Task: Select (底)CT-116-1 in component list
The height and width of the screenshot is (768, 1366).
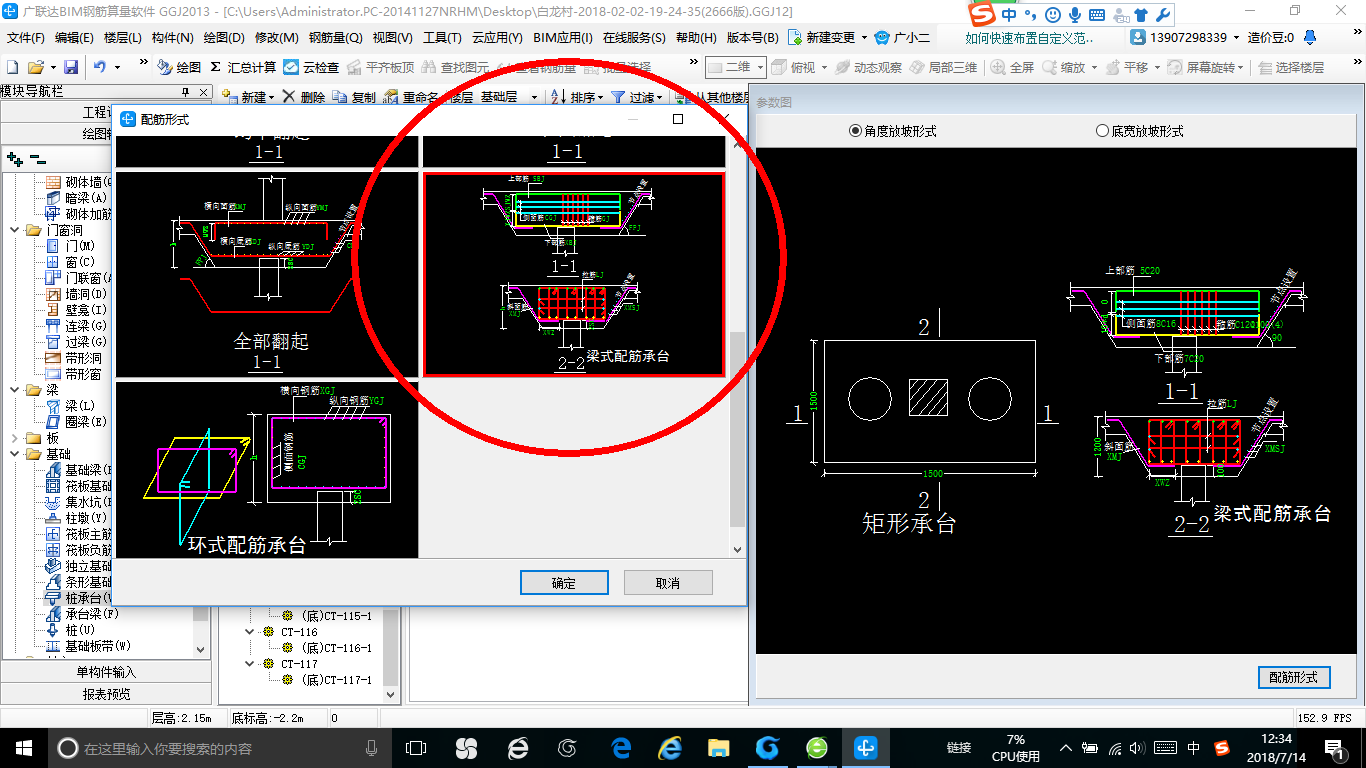Action: [x=336, y=648]
